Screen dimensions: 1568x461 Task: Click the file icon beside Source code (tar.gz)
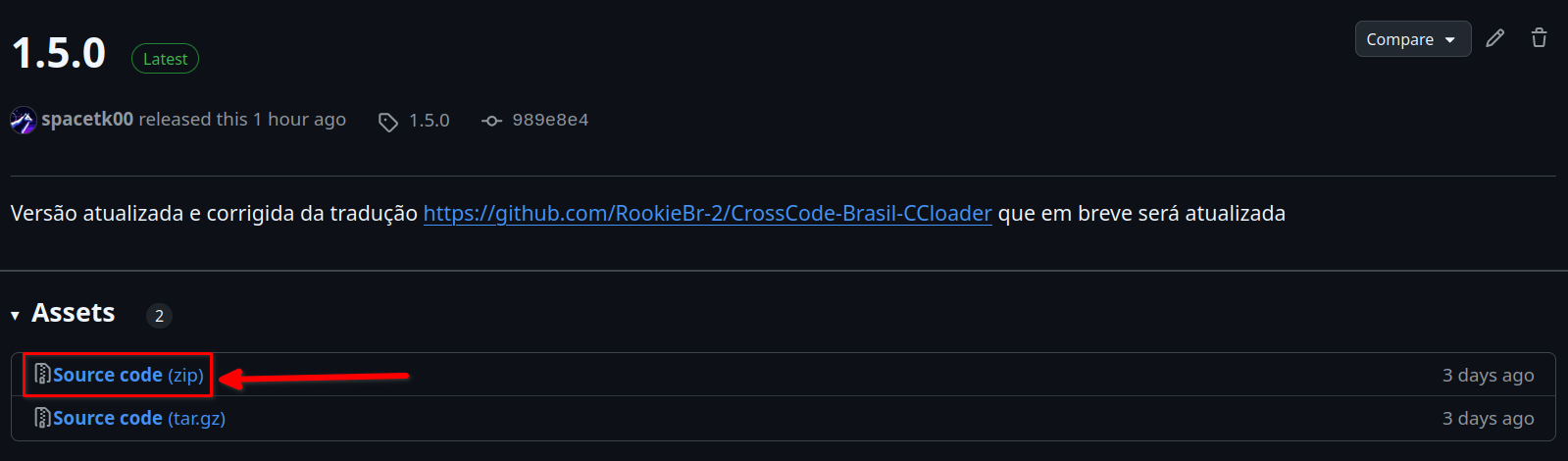(42, 418)
